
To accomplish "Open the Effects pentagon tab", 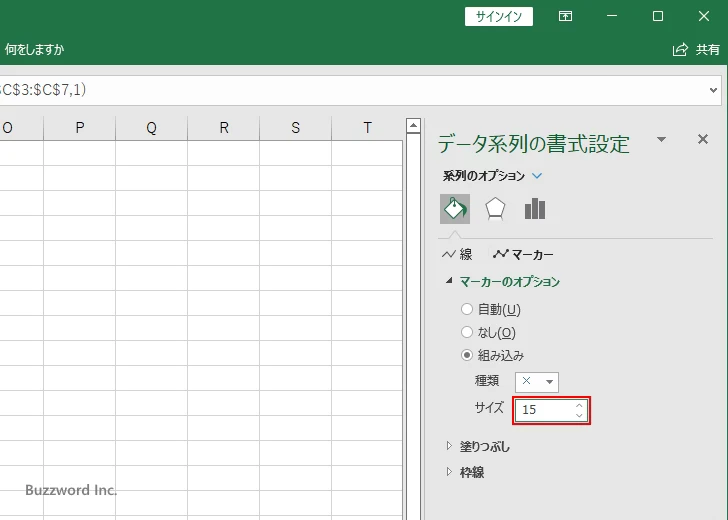I will click(x=495, y=209).
